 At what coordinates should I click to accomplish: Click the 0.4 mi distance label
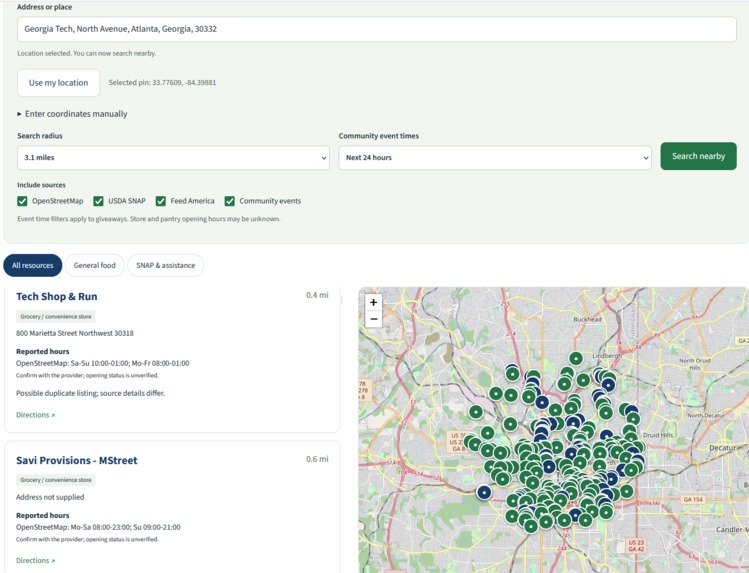click(317, 295)
